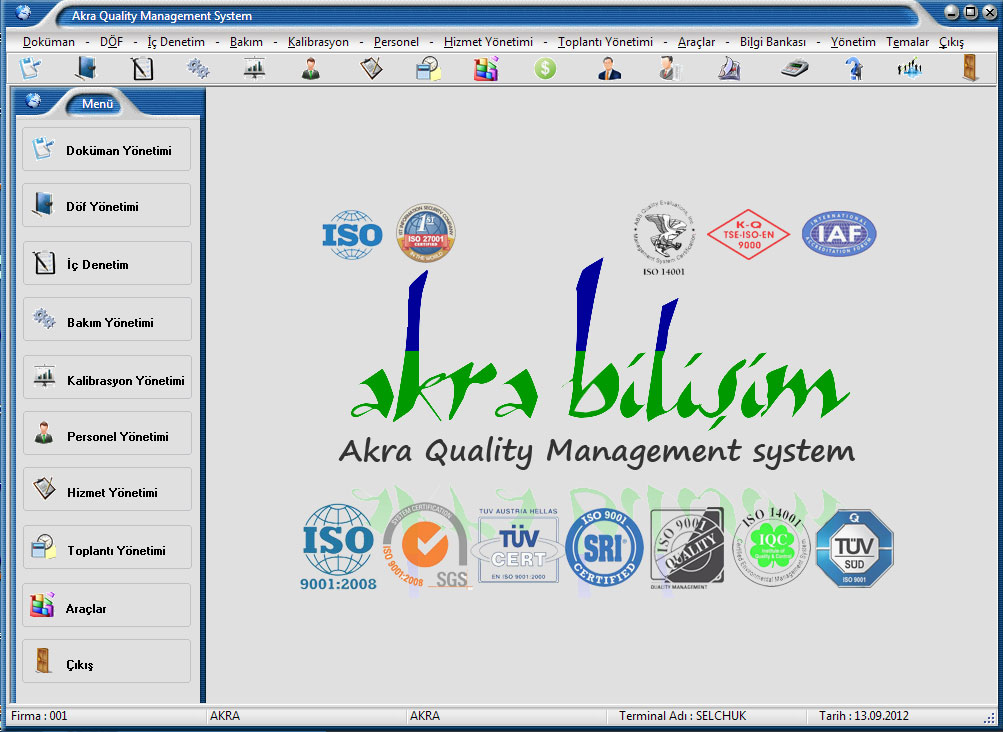Click the blue book toolbar icon
The width and height of the screenshot is (1003, 732).
85,68
